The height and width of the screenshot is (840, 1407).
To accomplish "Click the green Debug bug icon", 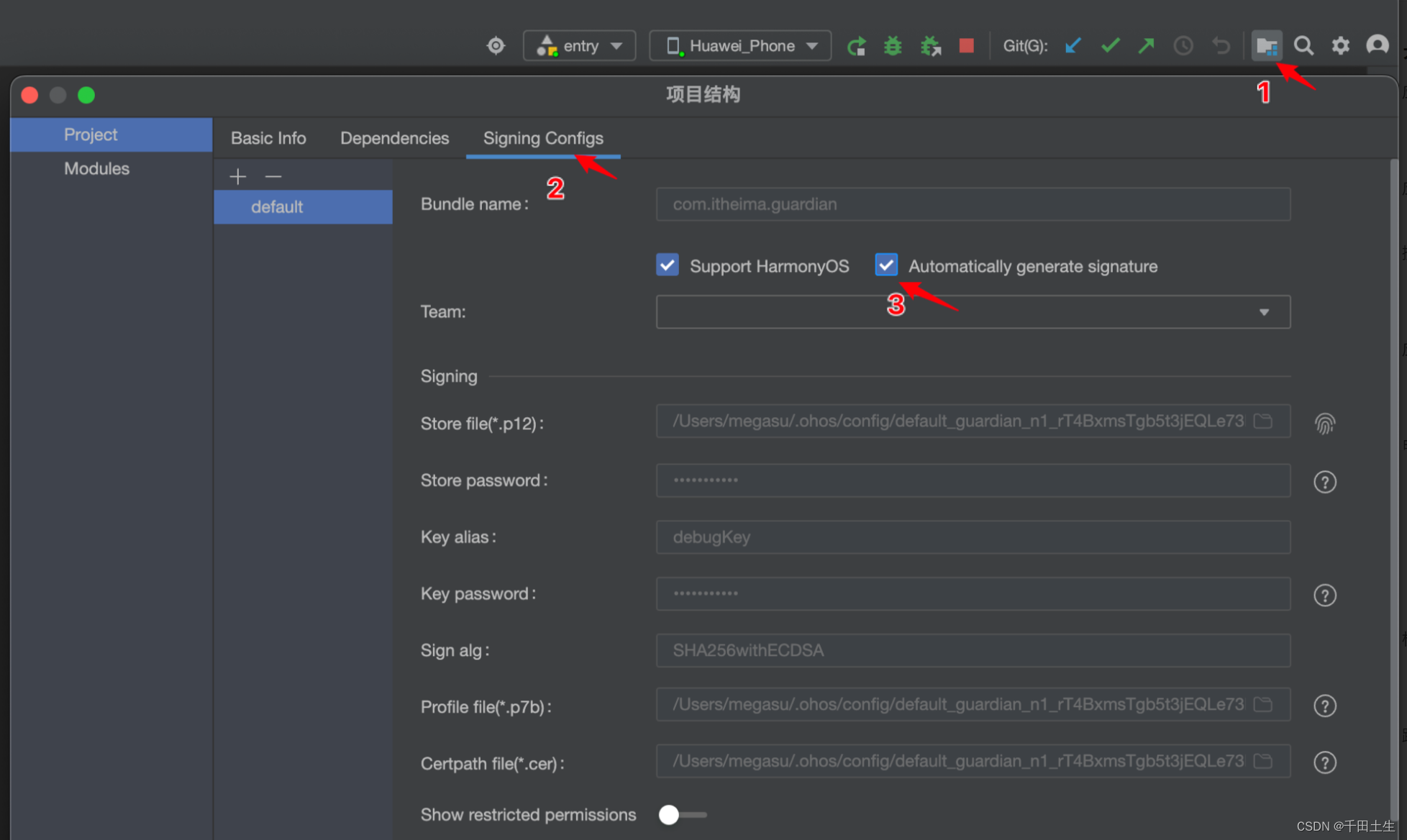I will pyautogui.click(x=893, y=46).
